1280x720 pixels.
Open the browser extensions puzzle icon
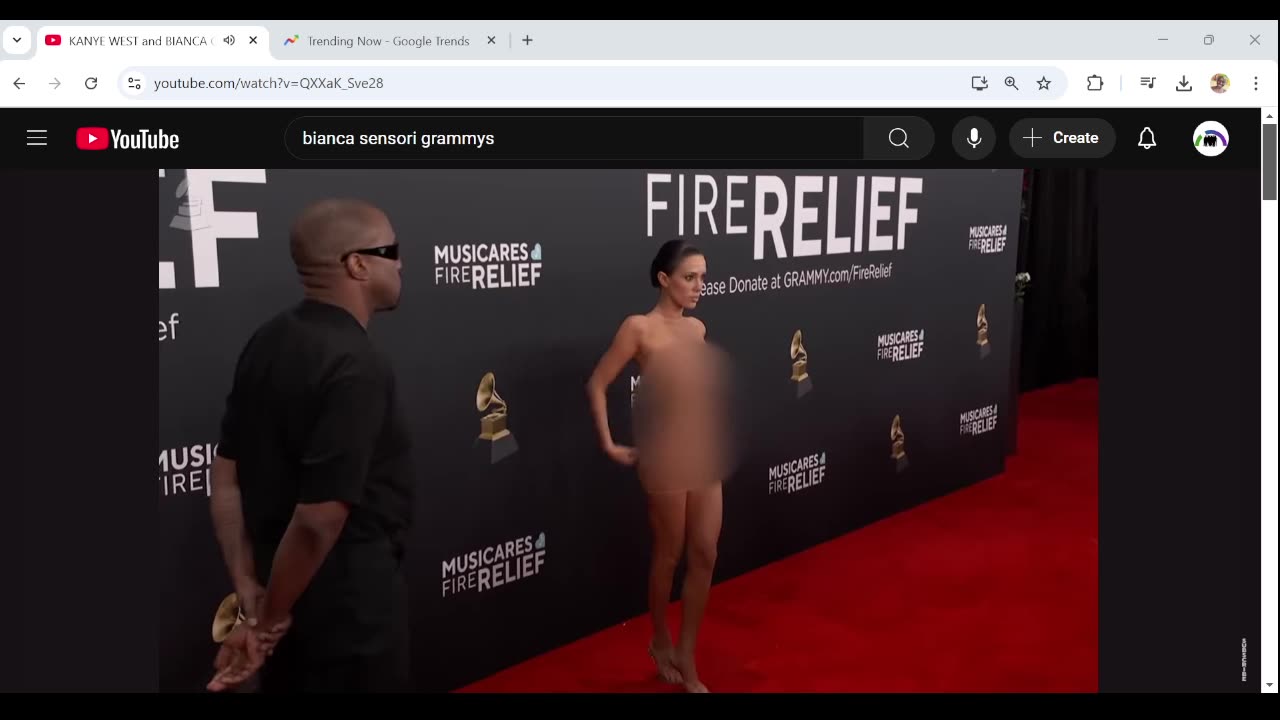(x=1095, y=83)
